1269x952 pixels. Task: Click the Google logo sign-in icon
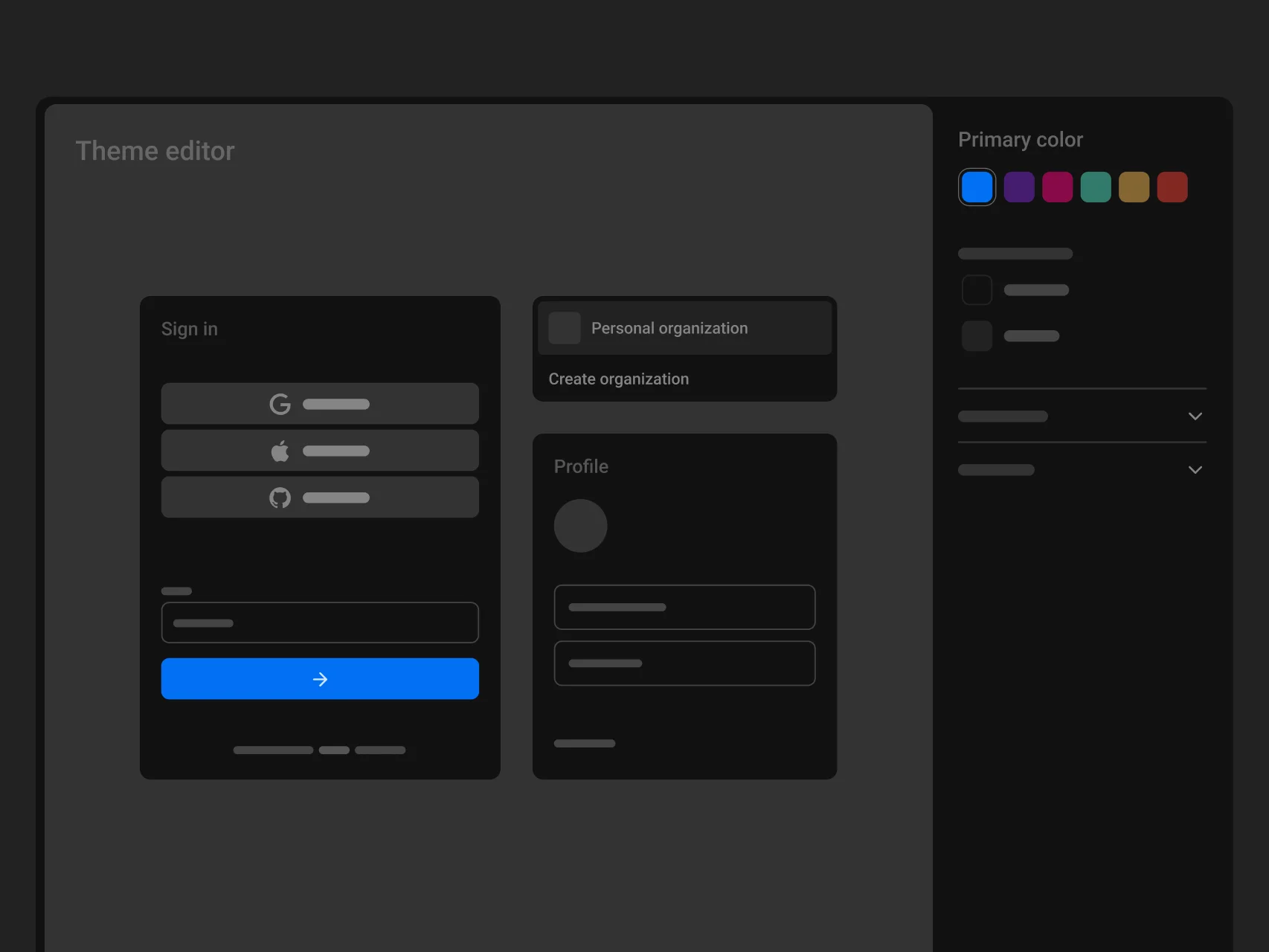(x=280, y=403)
